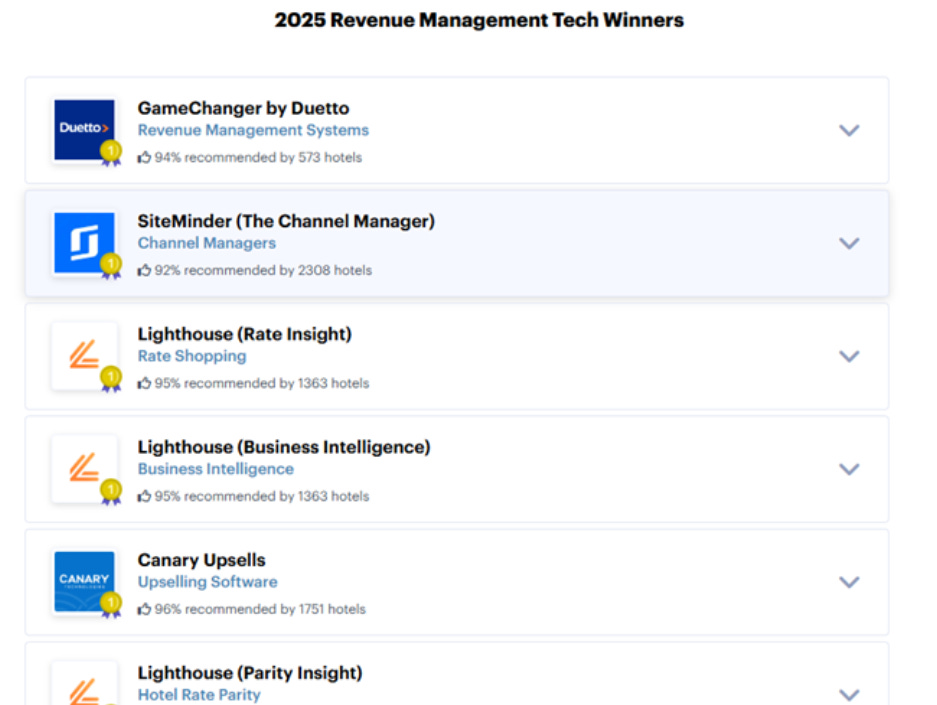Click '92% recommended by 2308 hotels' text
Image resolution: width=937 pixels, height=705 pixels.
(x=263, y=270)
